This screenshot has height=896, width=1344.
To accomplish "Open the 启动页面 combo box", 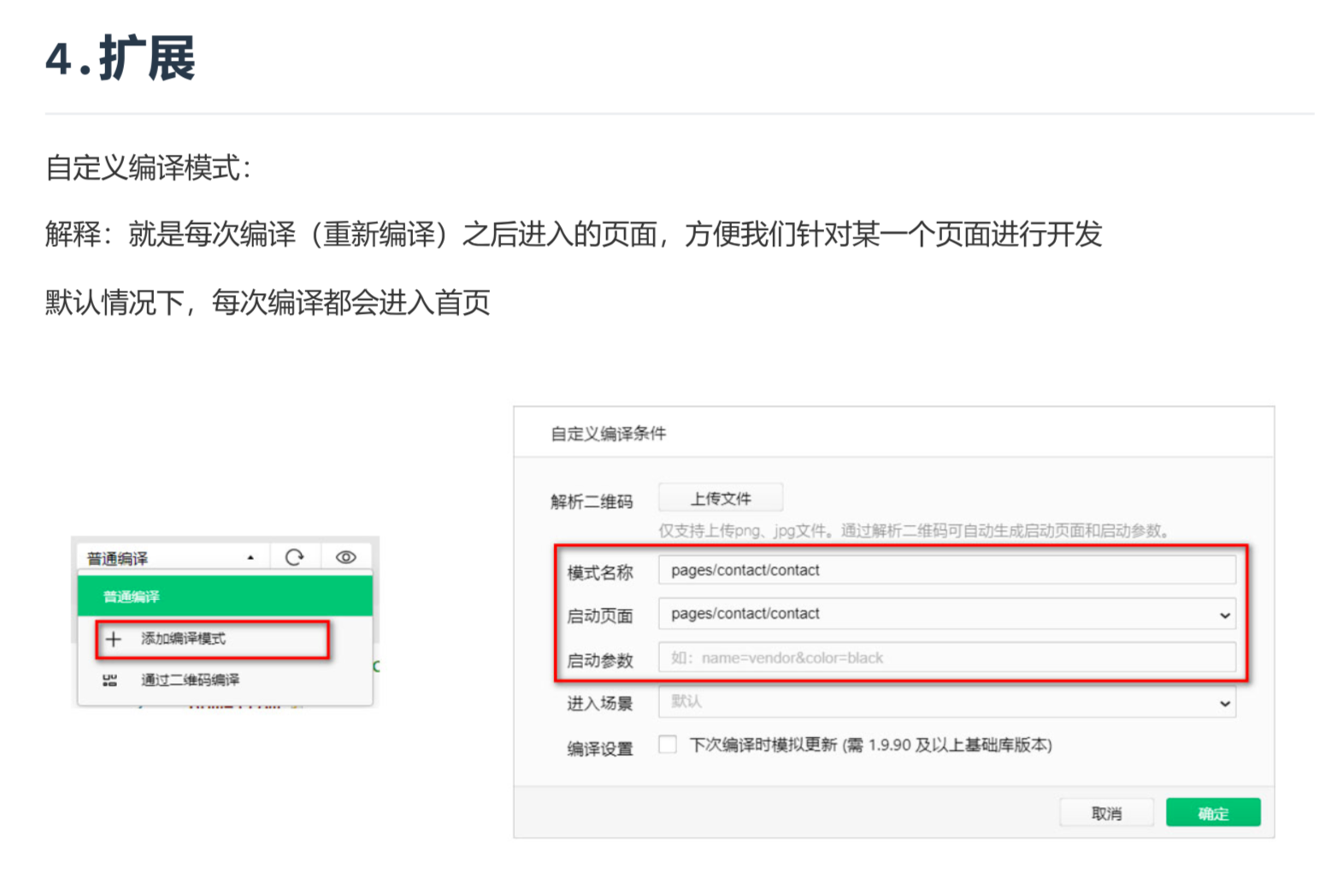I will pyautogui.click(x=946, y=614).
